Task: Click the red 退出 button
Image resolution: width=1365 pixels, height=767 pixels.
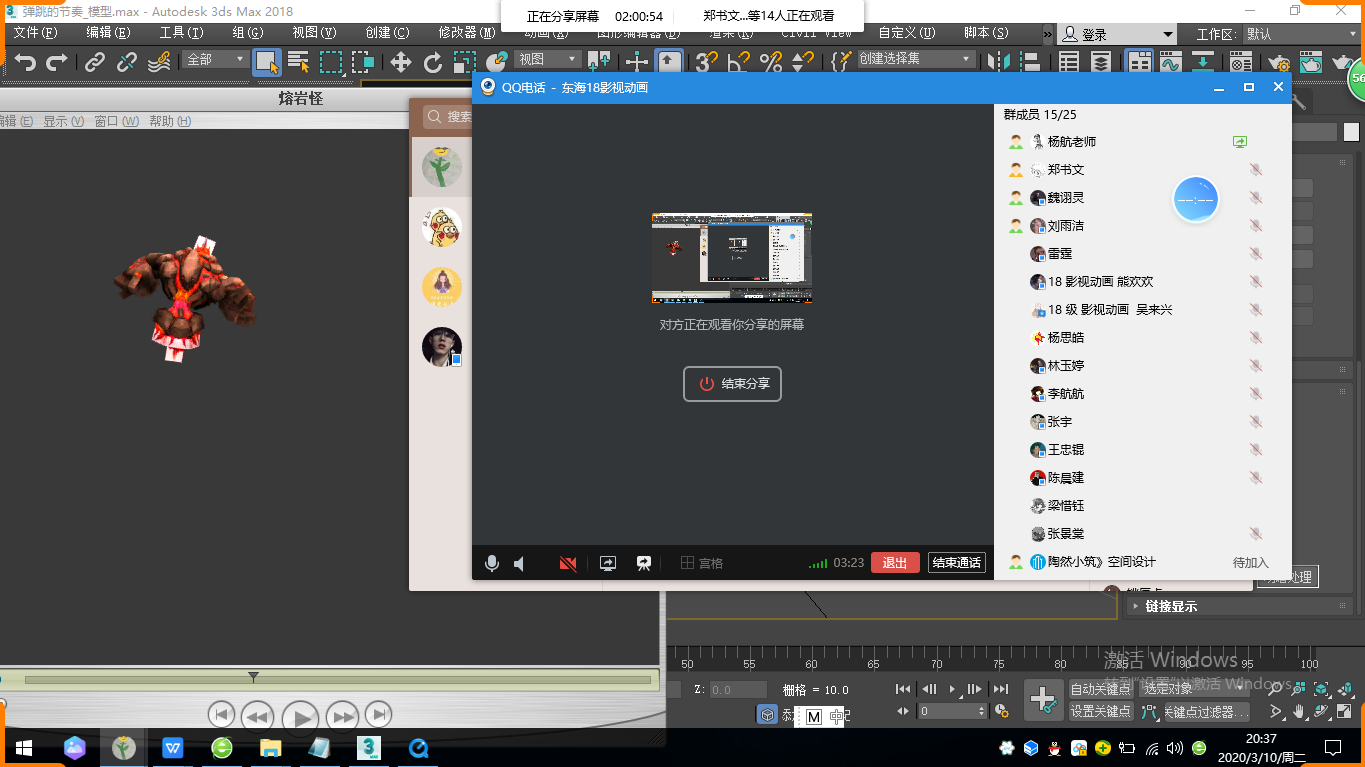Action: coord(895,563)
